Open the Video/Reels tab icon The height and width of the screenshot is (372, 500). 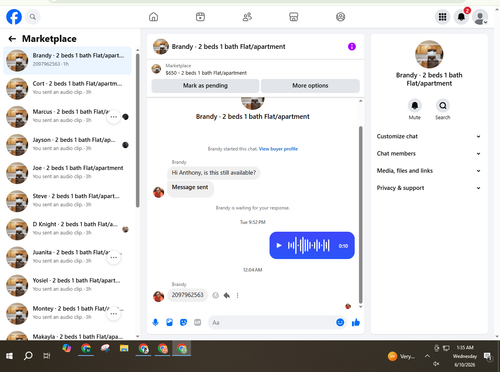pyautogui.click(x=200, y=17)
